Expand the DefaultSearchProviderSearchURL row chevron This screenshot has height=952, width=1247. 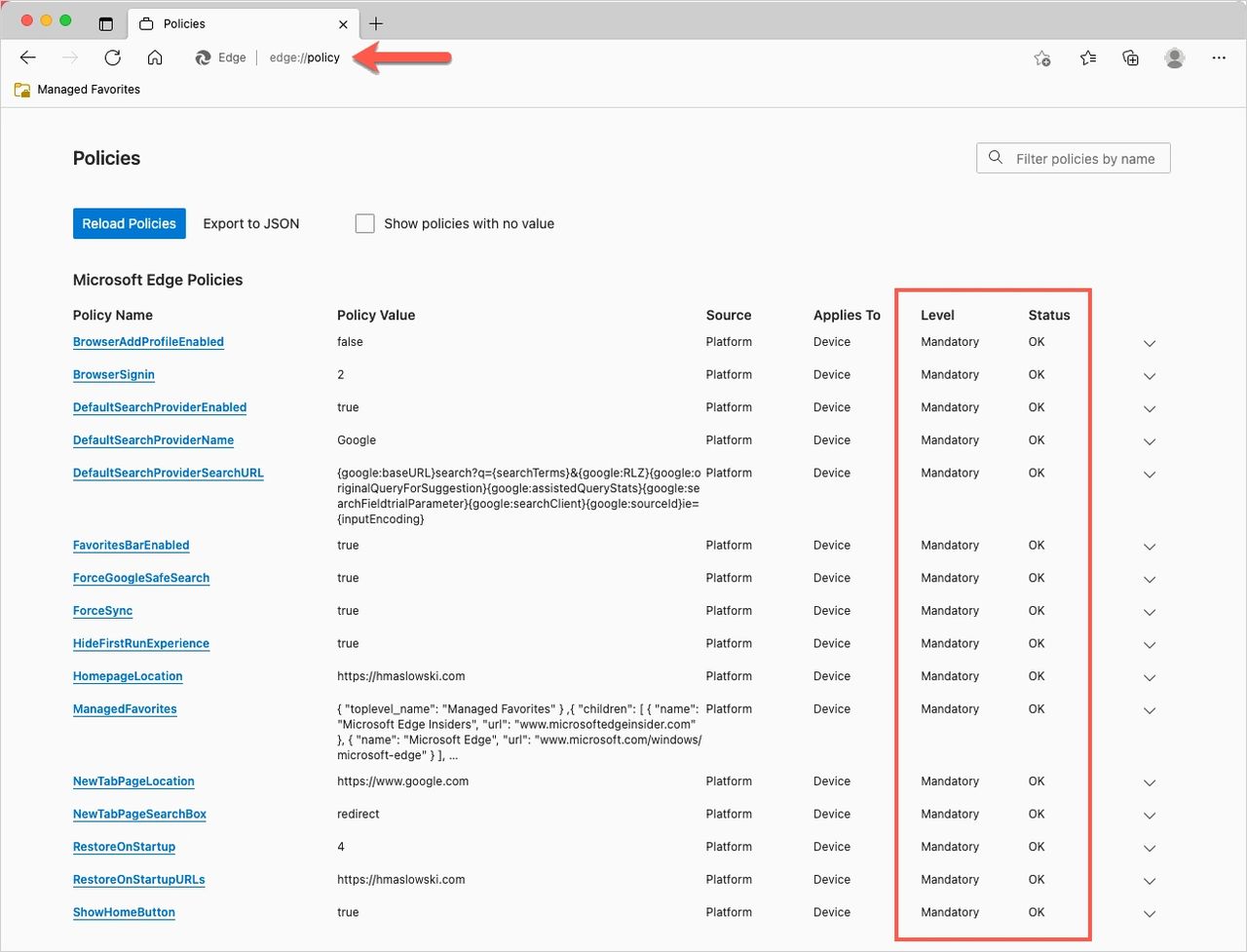1150,475
